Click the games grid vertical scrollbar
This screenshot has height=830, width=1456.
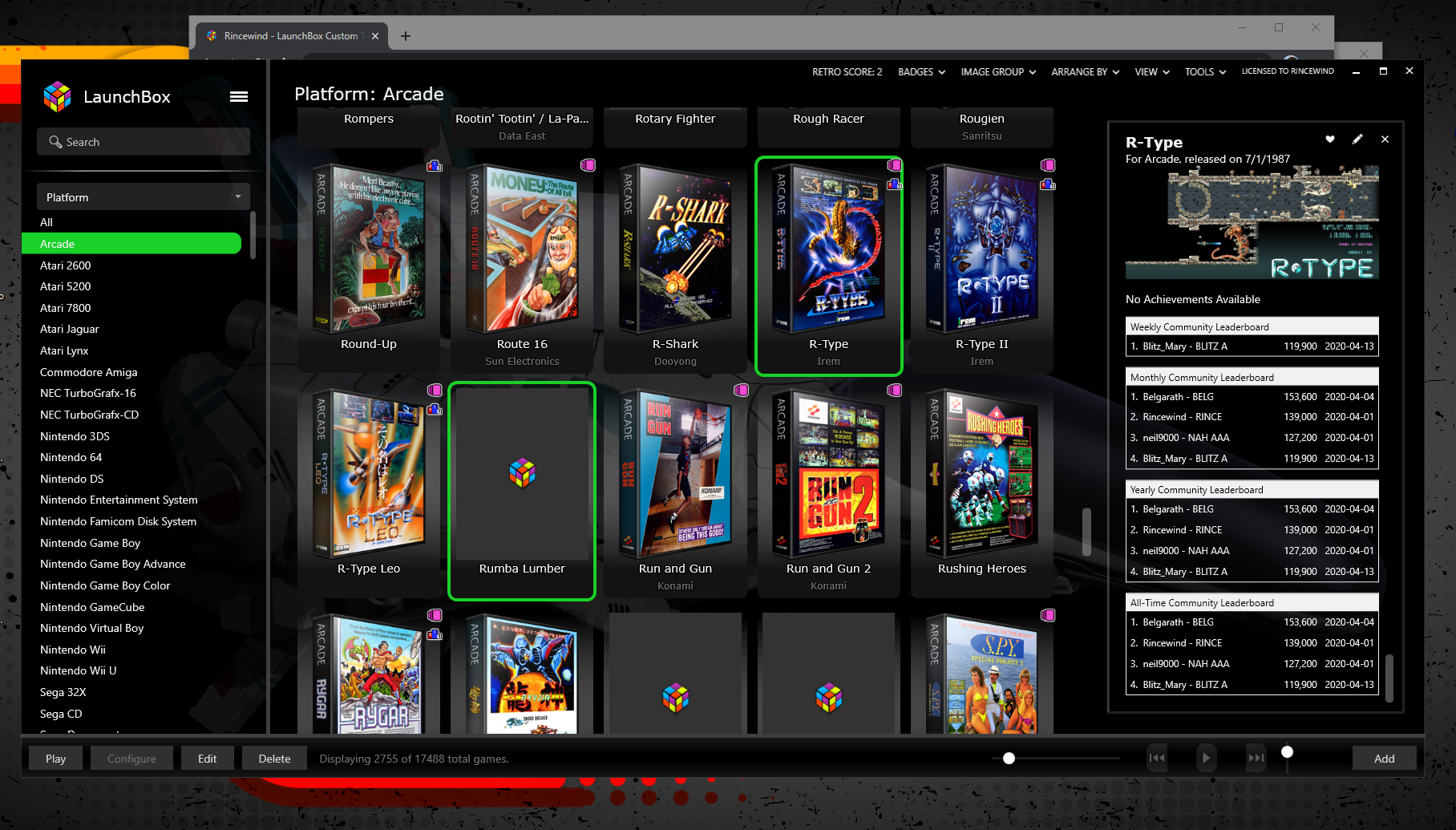click(x=1087, y=532)
